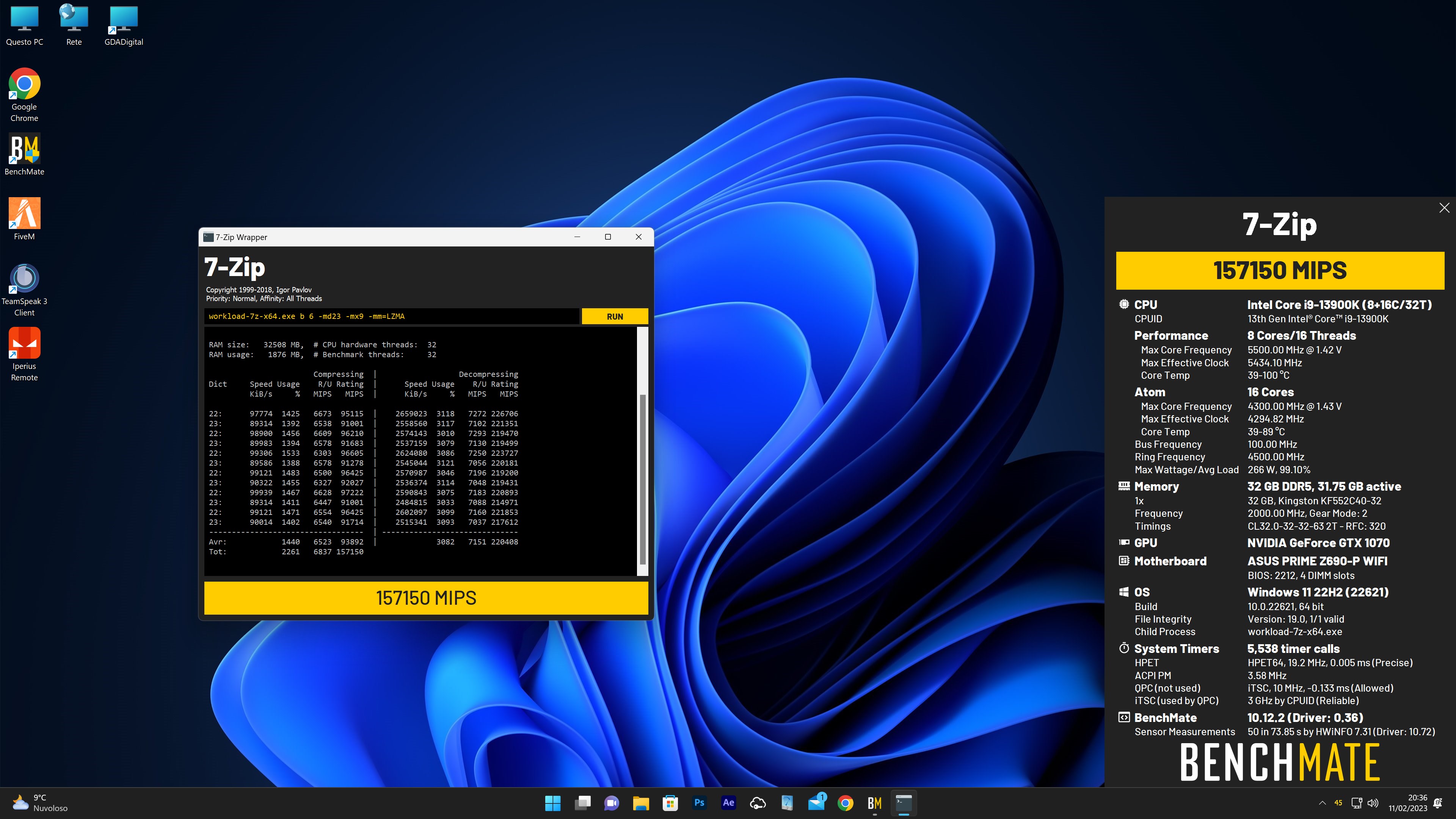The image size is (1456, 819).
Task: Click Child Process workload-7z-x64.exe value
Action: pyautogui.click(x=1294, y=632)
